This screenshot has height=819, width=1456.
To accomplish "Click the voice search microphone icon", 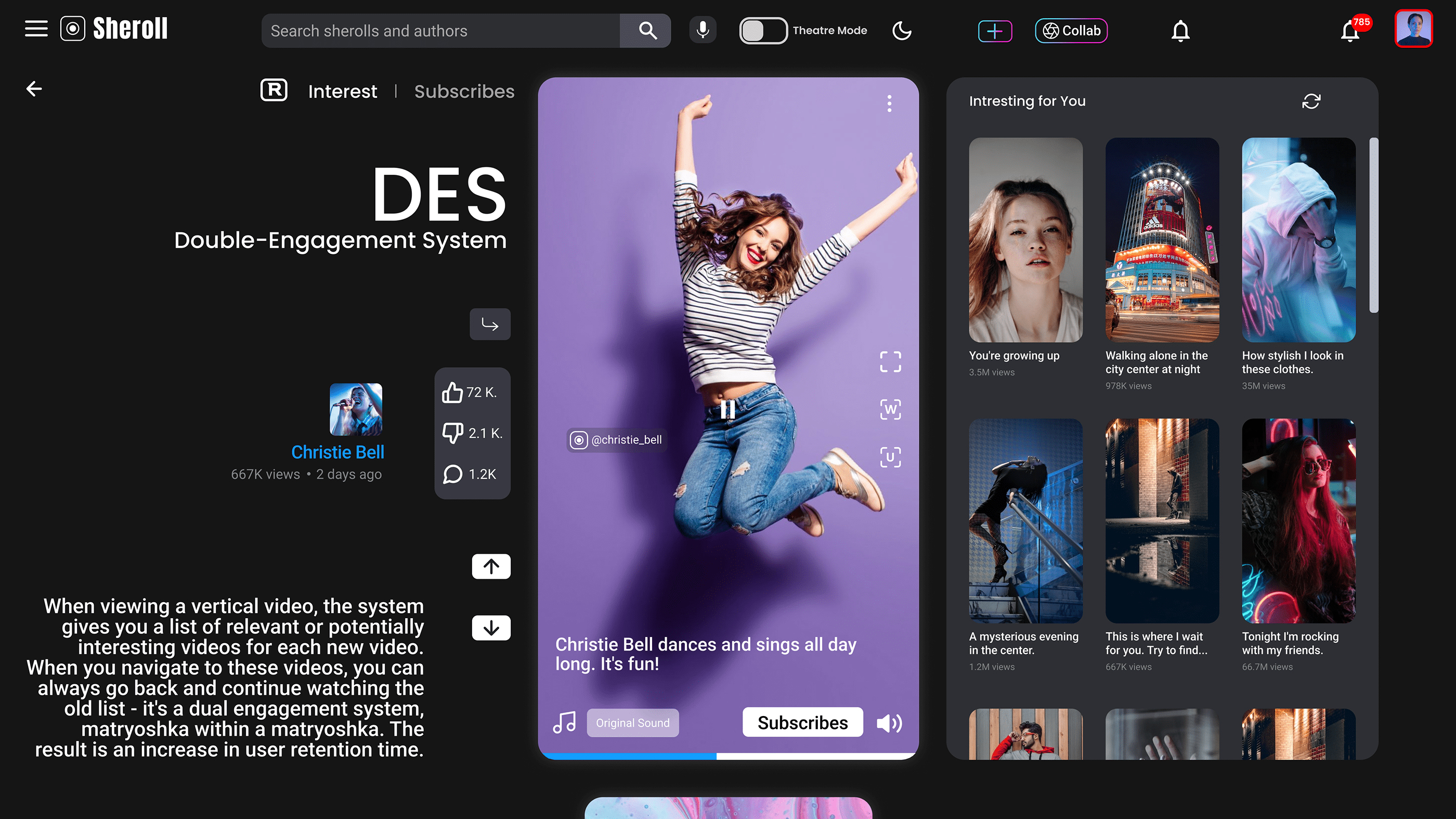I will pyautogui.click(x=703, y=30).
